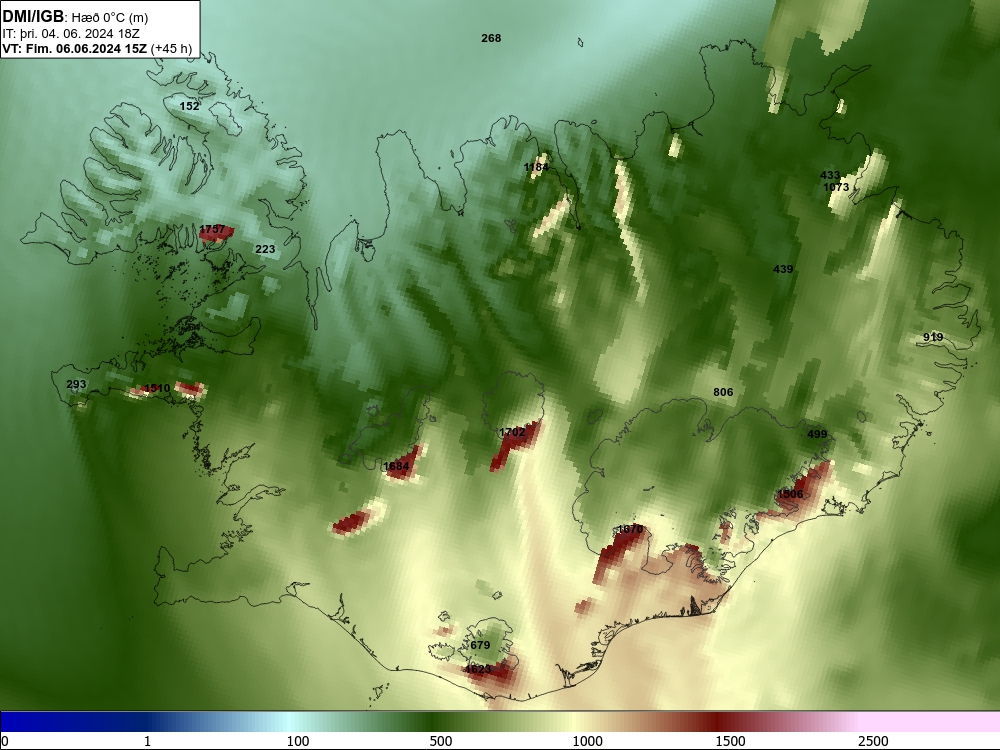Click the 1757 value on dark red patch

[x=212, y=229]
